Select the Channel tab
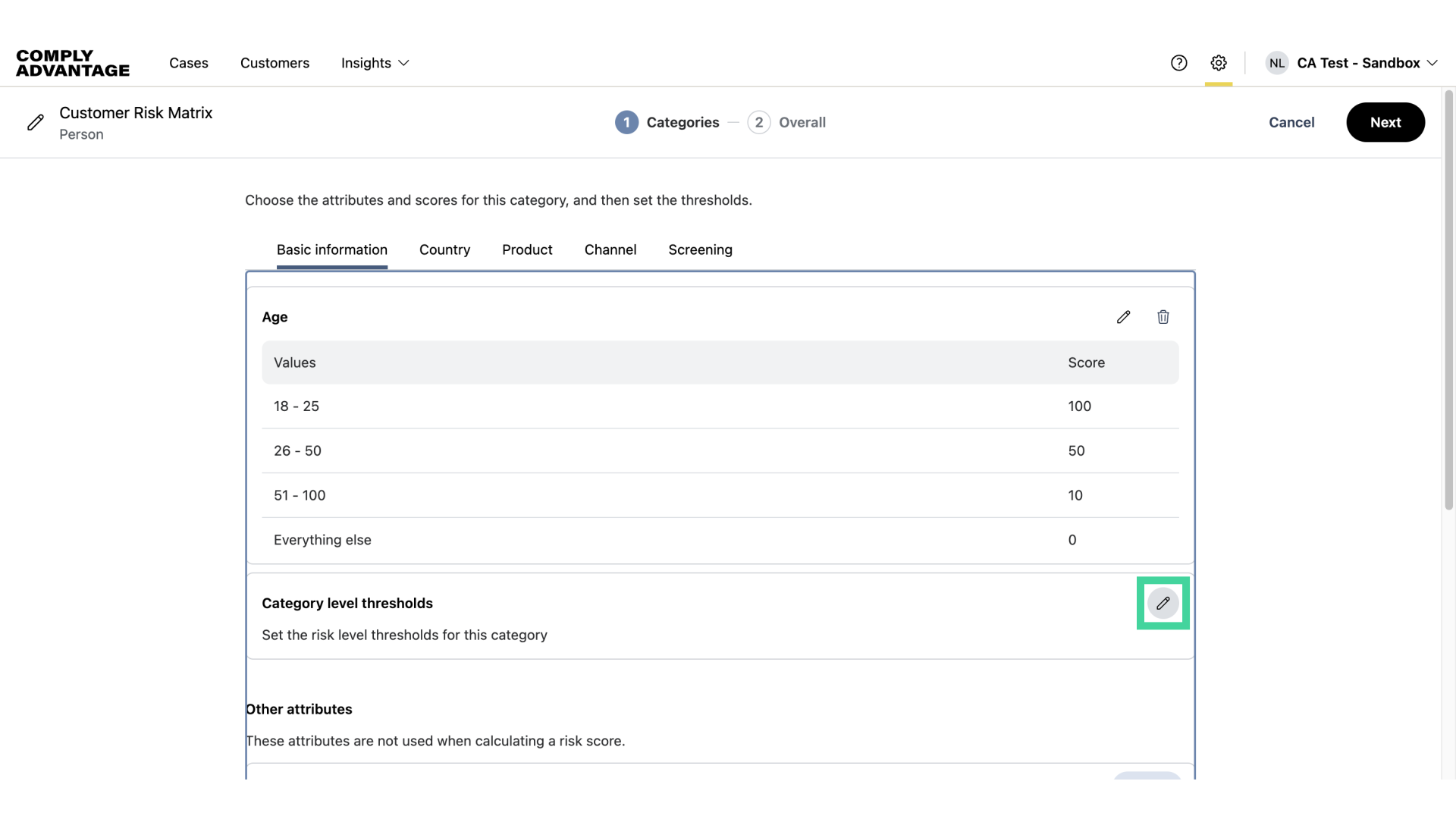 point(610,249)
